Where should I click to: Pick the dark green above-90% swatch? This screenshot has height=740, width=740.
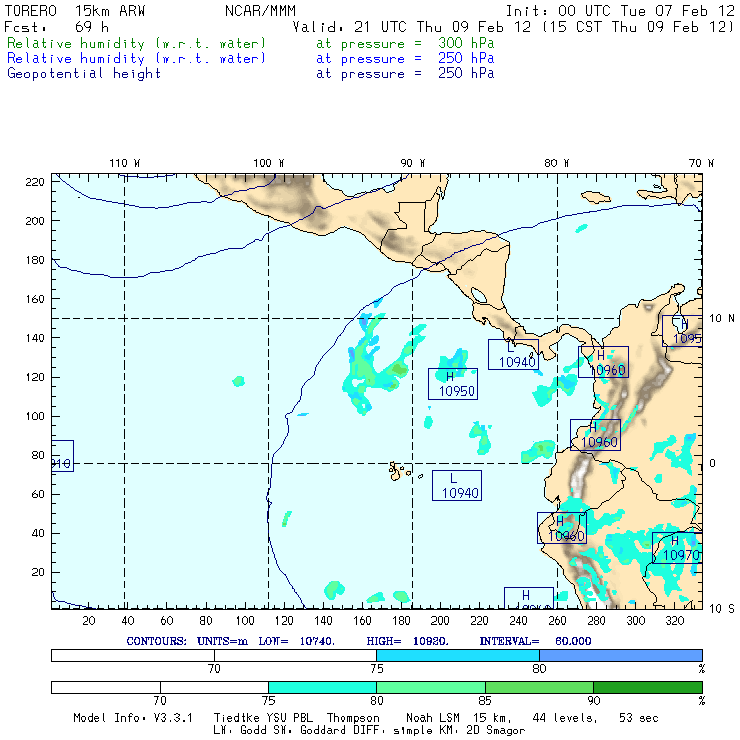coord(648,687)
